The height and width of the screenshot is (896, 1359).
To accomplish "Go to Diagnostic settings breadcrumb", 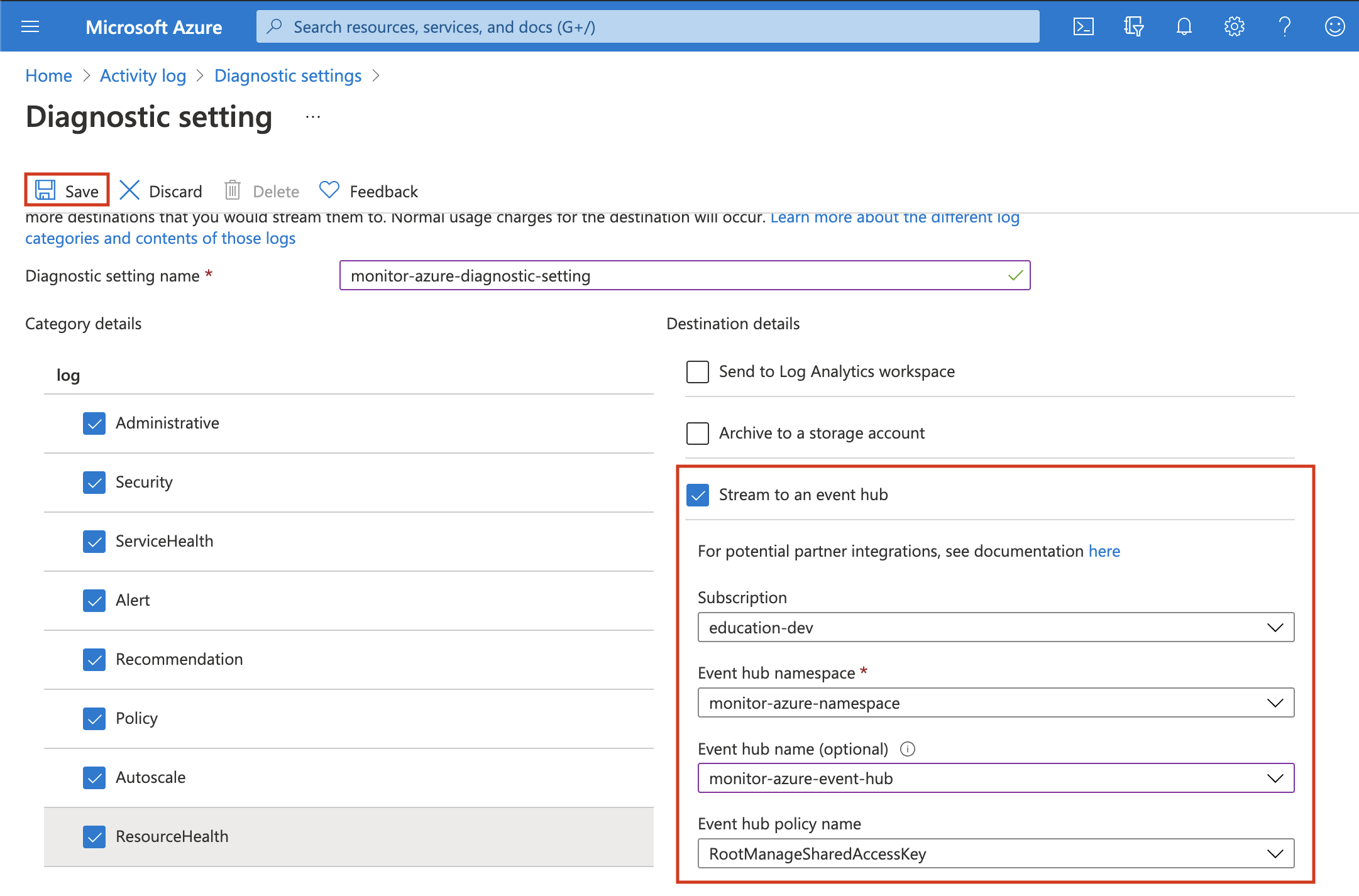I will [288, 75].
